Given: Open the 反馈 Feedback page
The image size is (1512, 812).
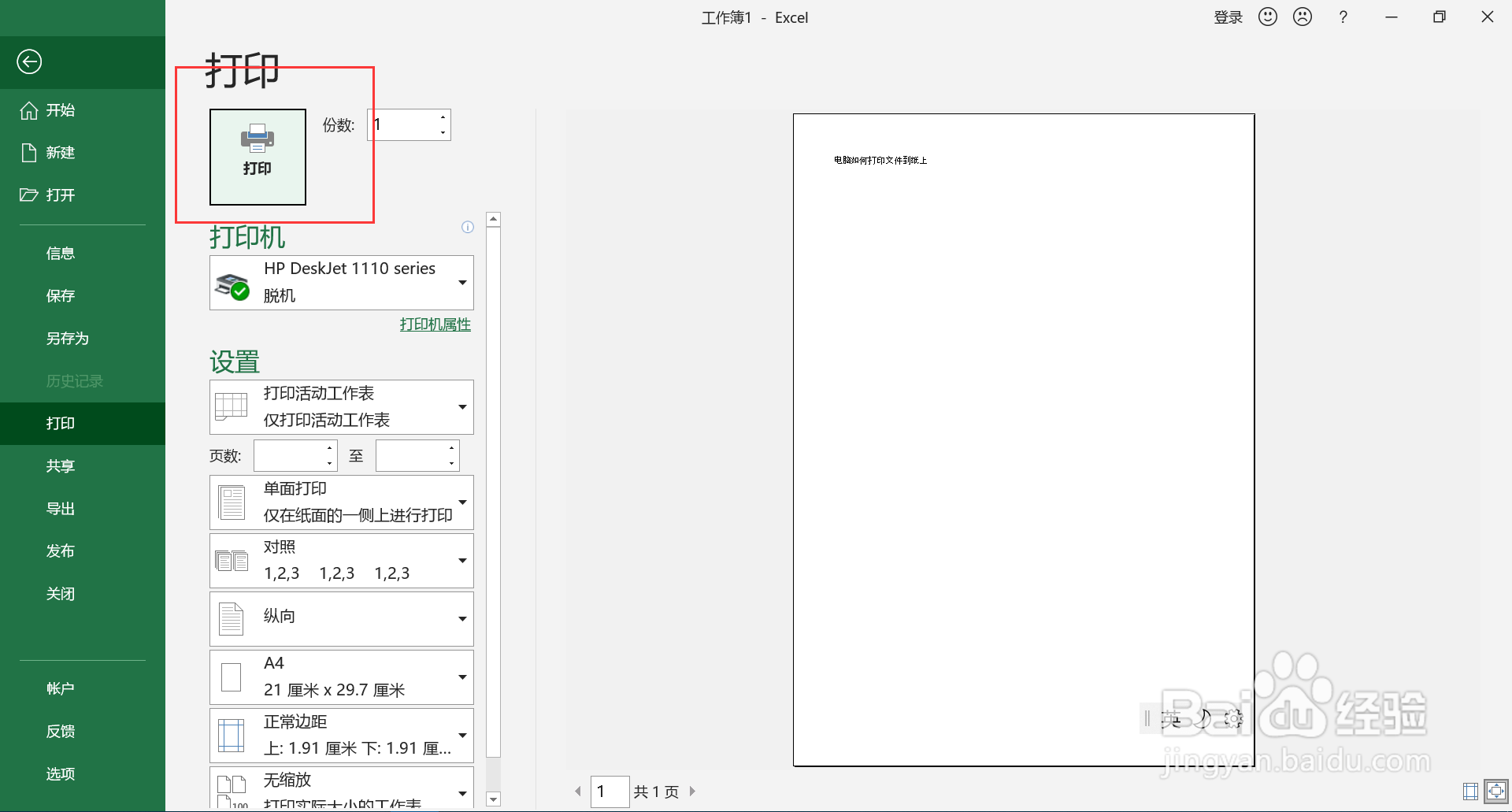Looking at the screenshot, I should click(x=83, y=731).
